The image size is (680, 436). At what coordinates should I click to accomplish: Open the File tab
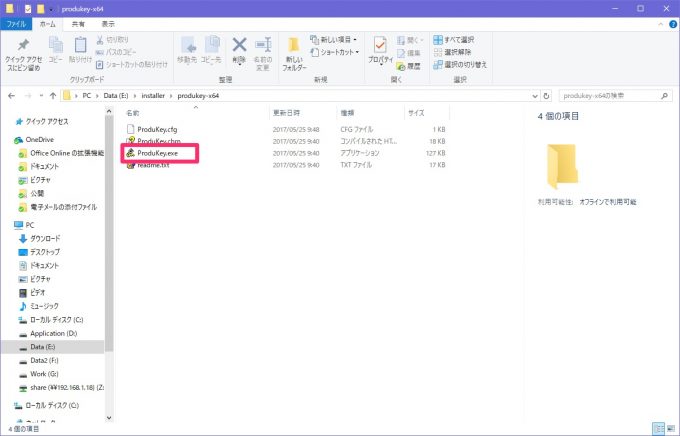(16, 24)
